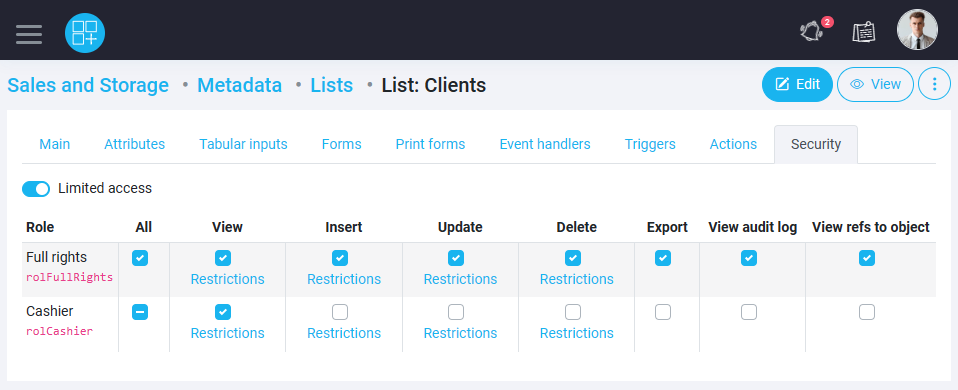Image resolution: width=958 pixels, height=390 pixels.
Task: Toggle the All checkbox for Cashier
Action: pos(140,312)
